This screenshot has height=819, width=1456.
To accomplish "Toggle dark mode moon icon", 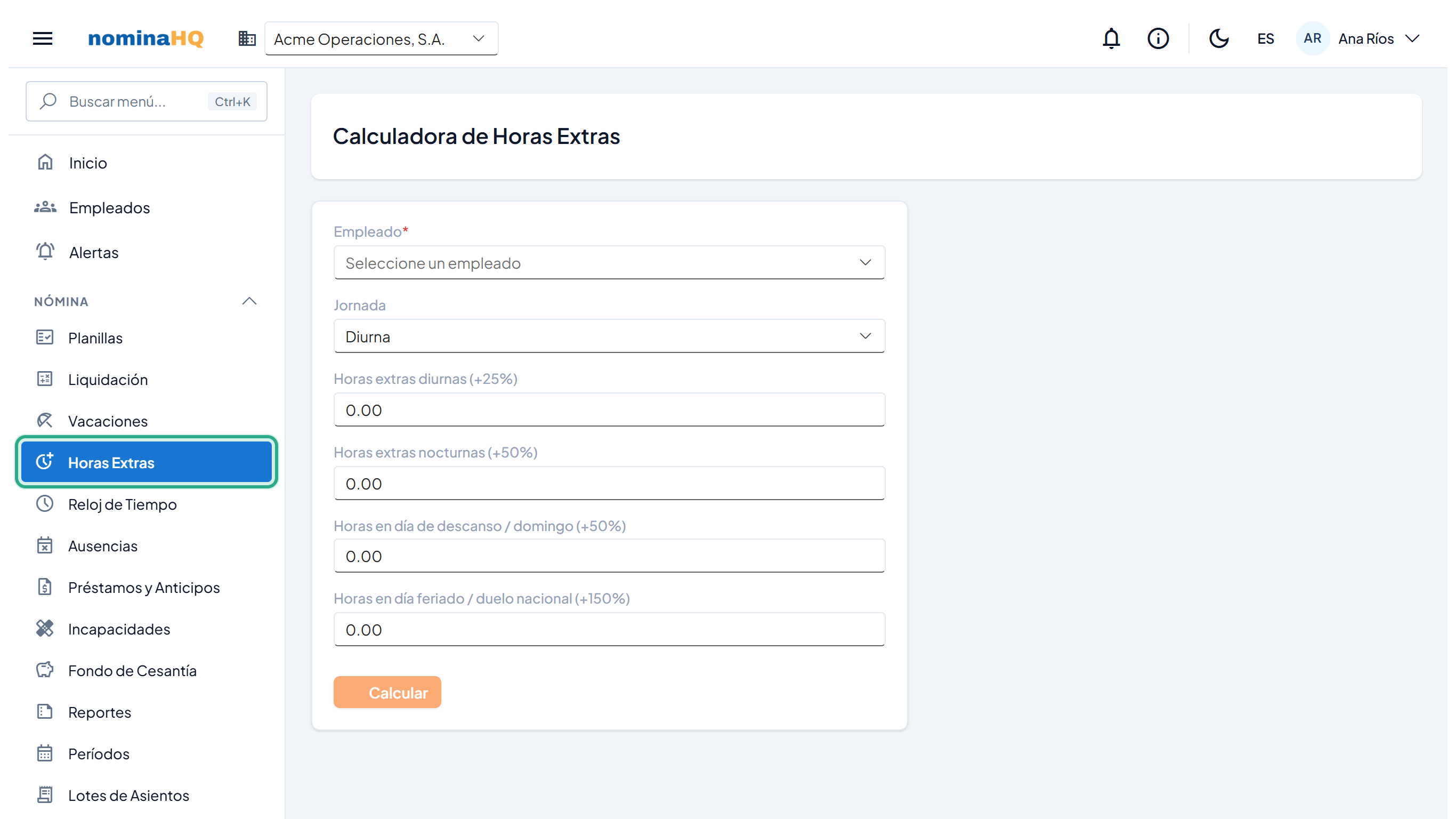I will [1219, 38].
